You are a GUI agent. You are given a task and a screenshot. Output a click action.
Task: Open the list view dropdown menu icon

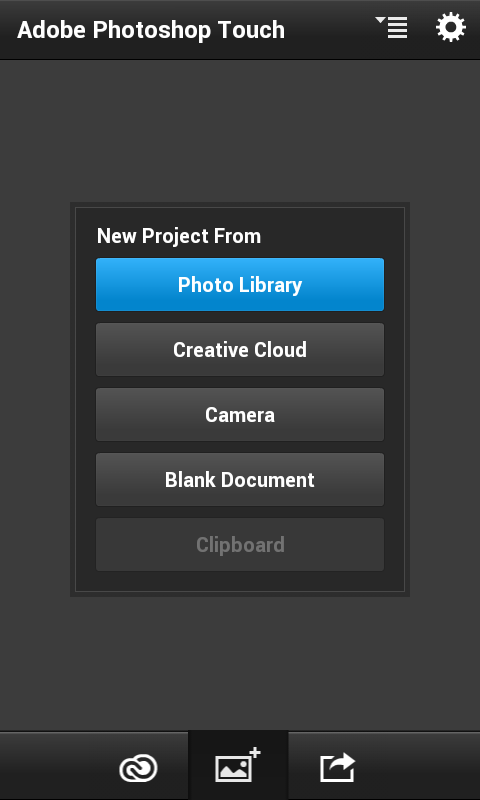(392, 28)
